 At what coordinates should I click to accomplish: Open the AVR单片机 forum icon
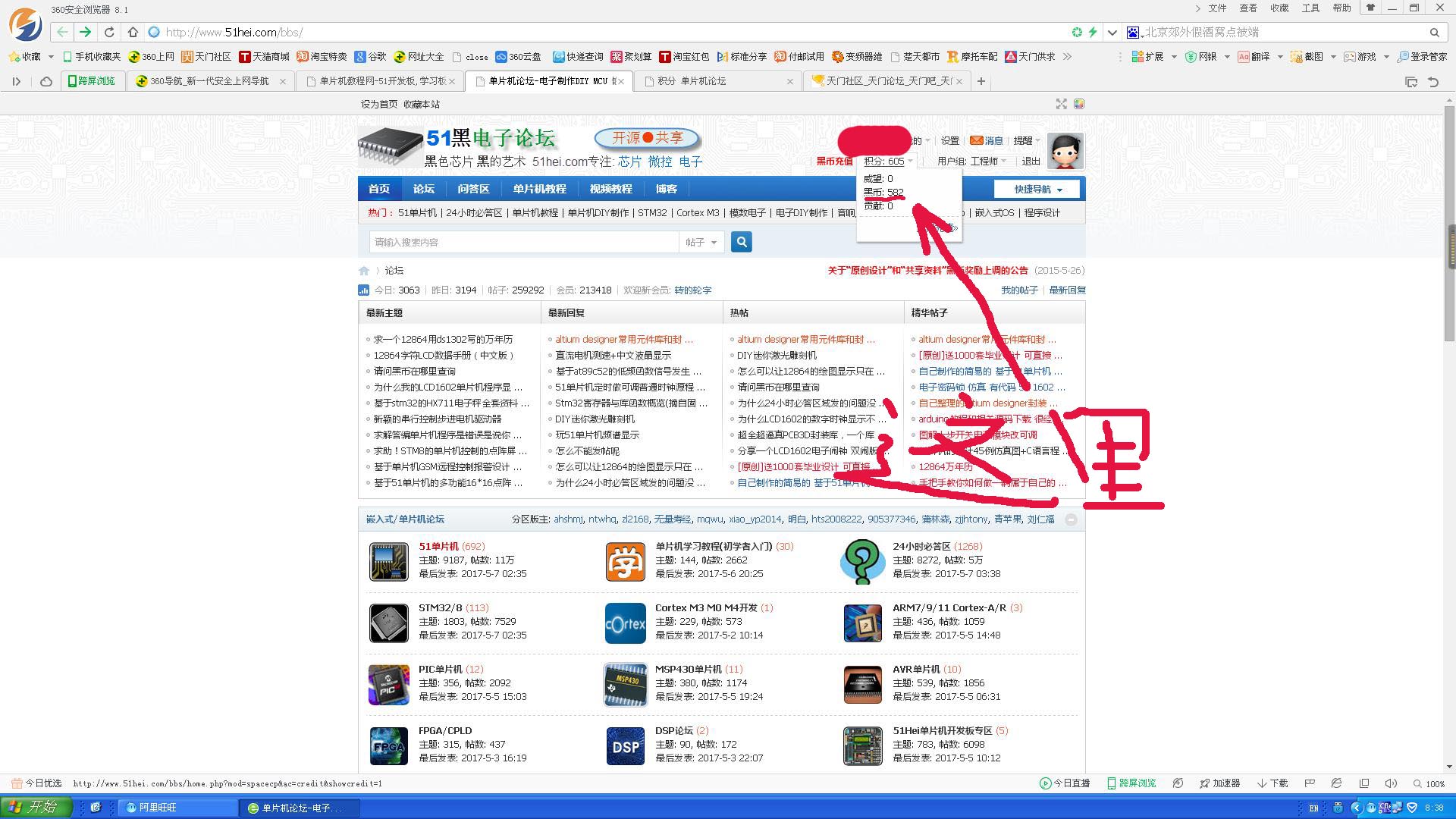click(x=862, y=684)
